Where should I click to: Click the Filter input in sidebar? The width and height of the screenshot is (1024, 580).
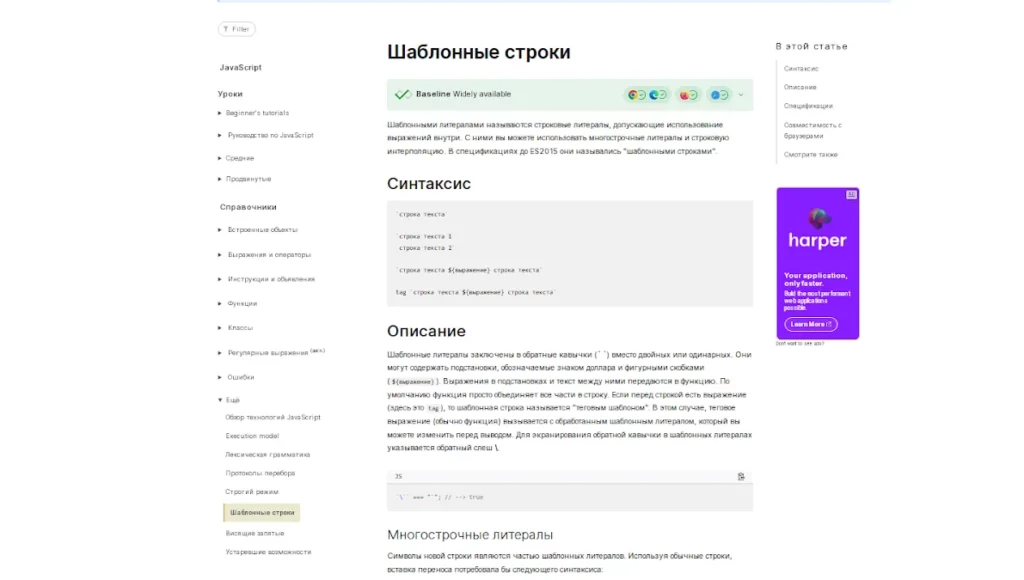pyautogui.click(x=236, y=29)
